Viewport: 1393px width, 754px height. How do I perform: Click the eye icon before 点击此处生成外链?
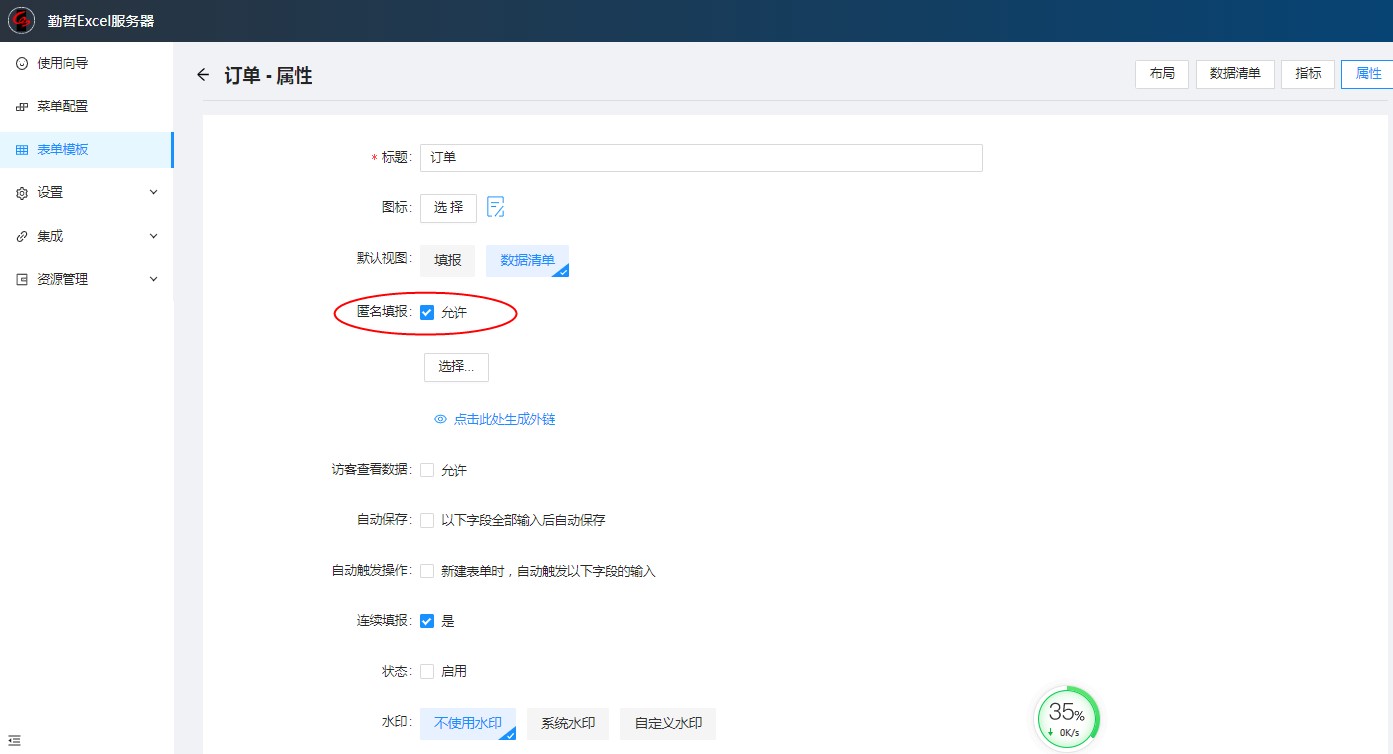(x=440, y=420)
